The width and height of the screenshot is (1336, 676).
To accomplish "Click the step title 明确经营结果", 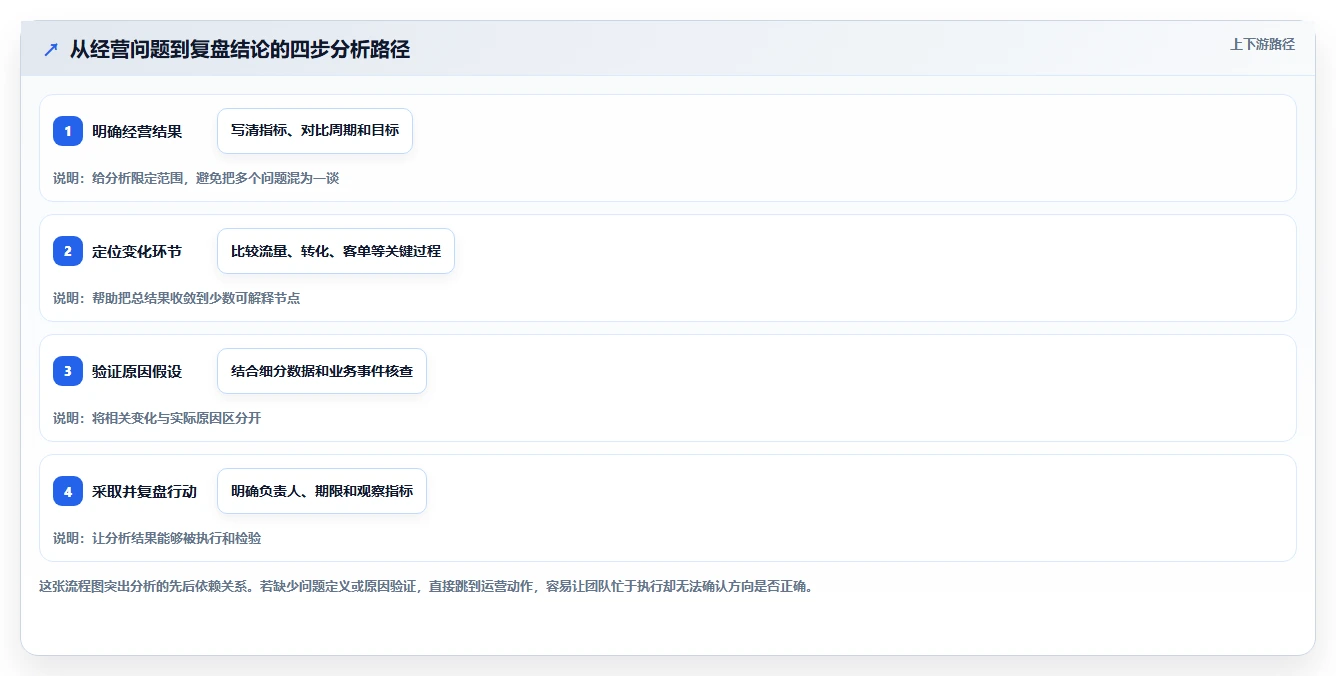I will click(137, 131).
